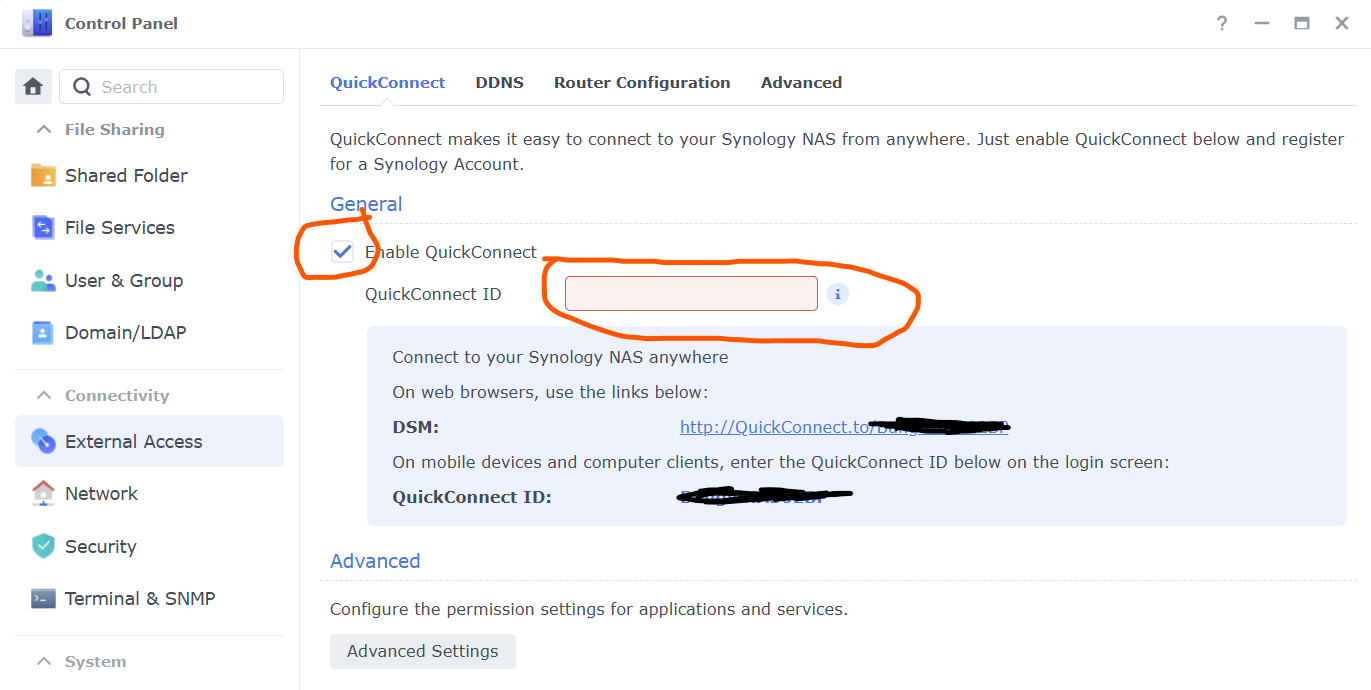The width and height of the screenshot is (1371, 690).
Task: Select External Access in sidebar
Action: 149,441
